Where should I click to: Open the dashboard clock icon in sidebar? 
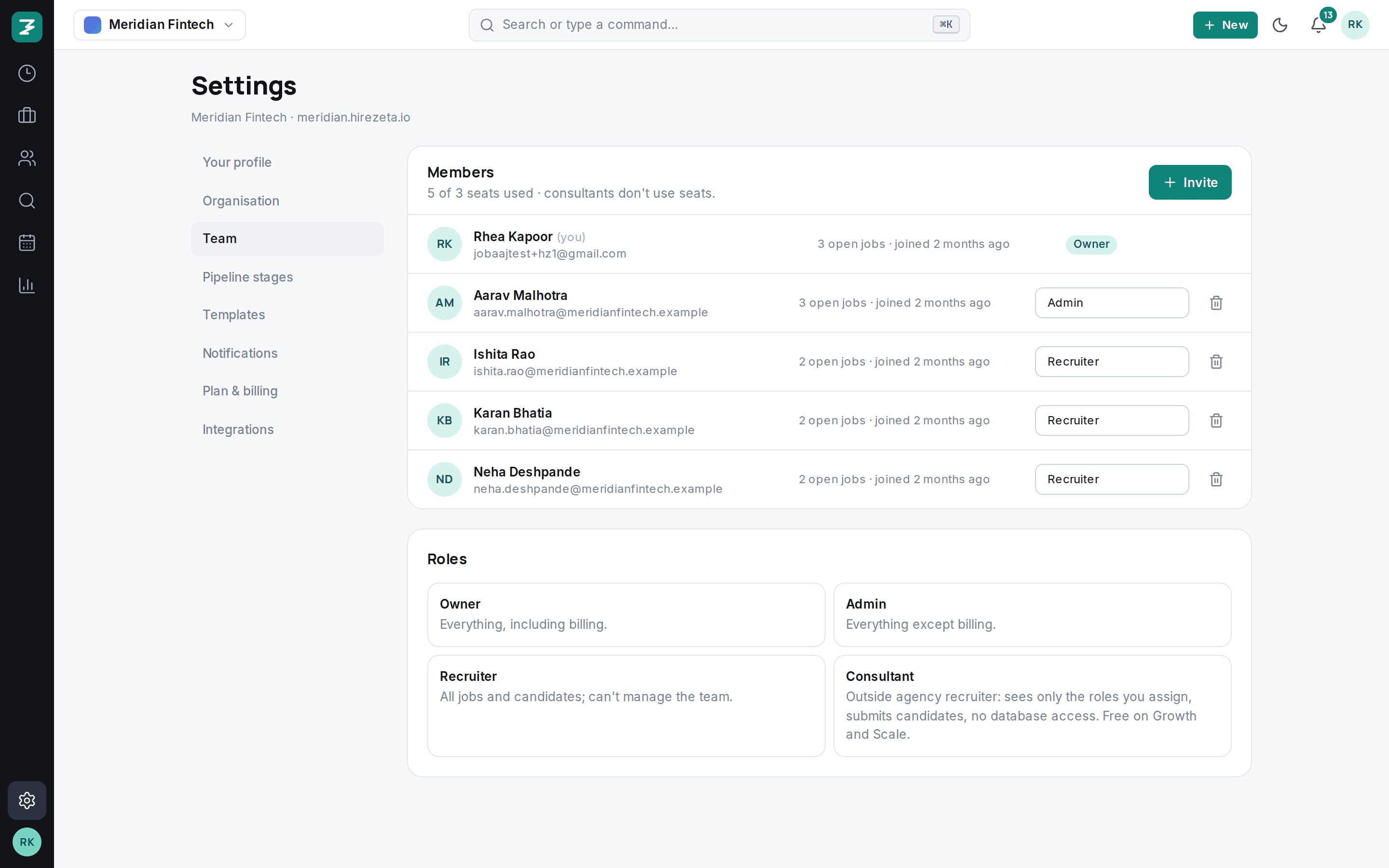[x=27, y=73]
